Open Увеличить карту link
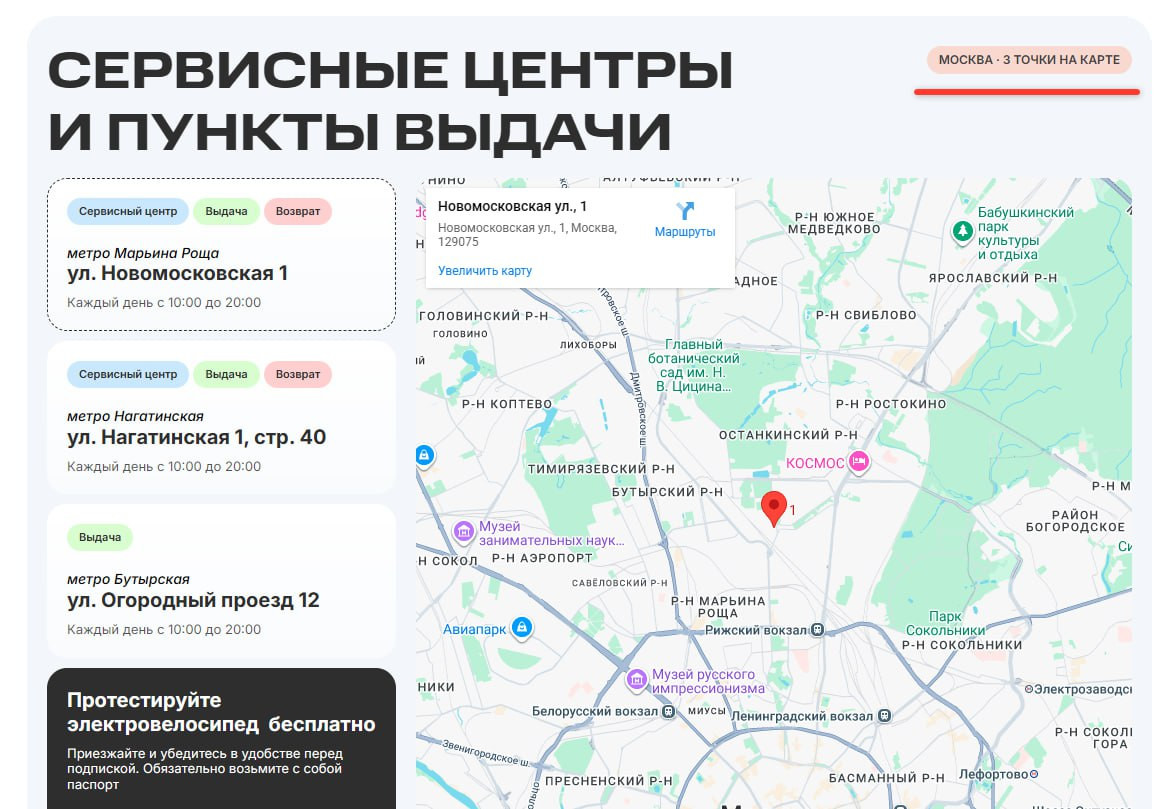1167x809 pixels. click(485, 271)
